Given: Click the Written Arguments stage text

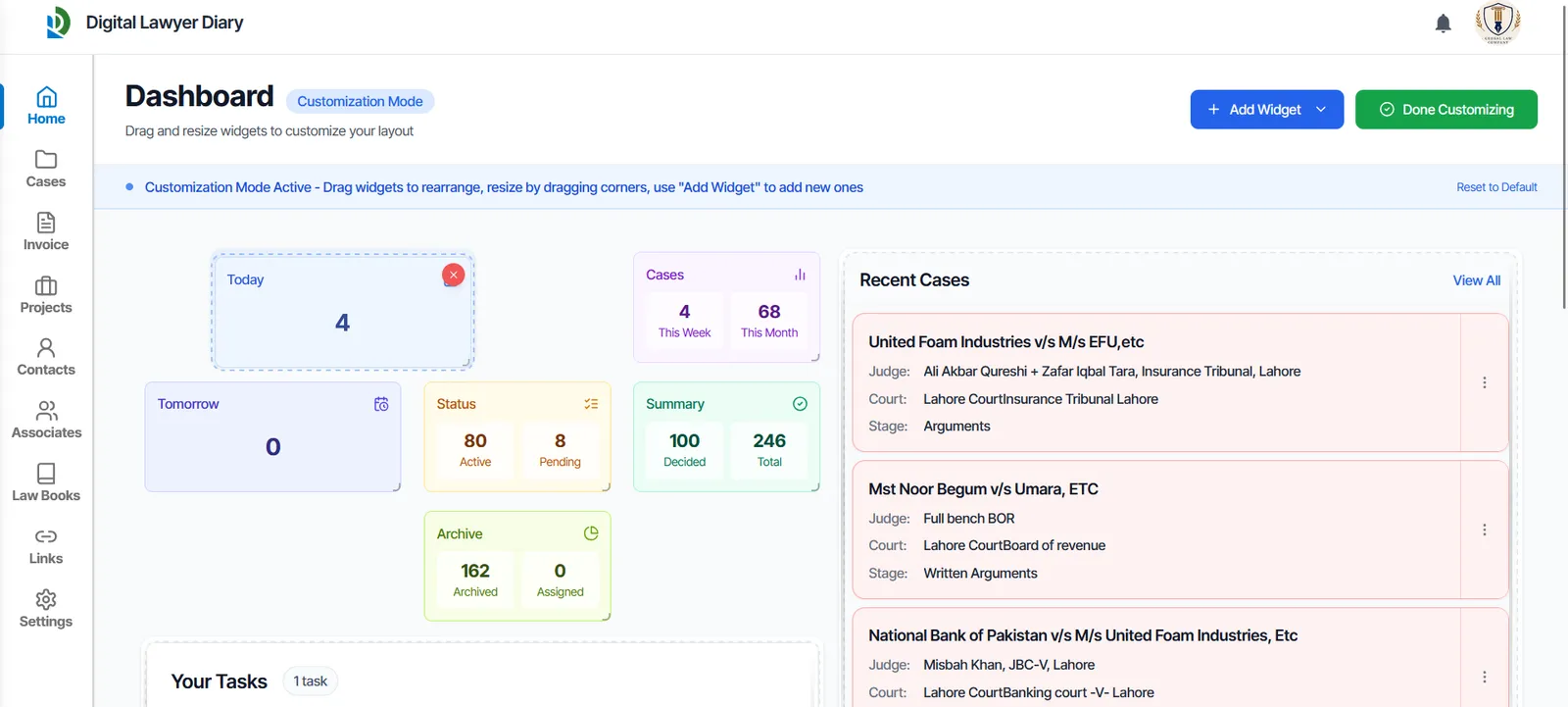Looking at the screenshot, I should [x=980, y=574].
